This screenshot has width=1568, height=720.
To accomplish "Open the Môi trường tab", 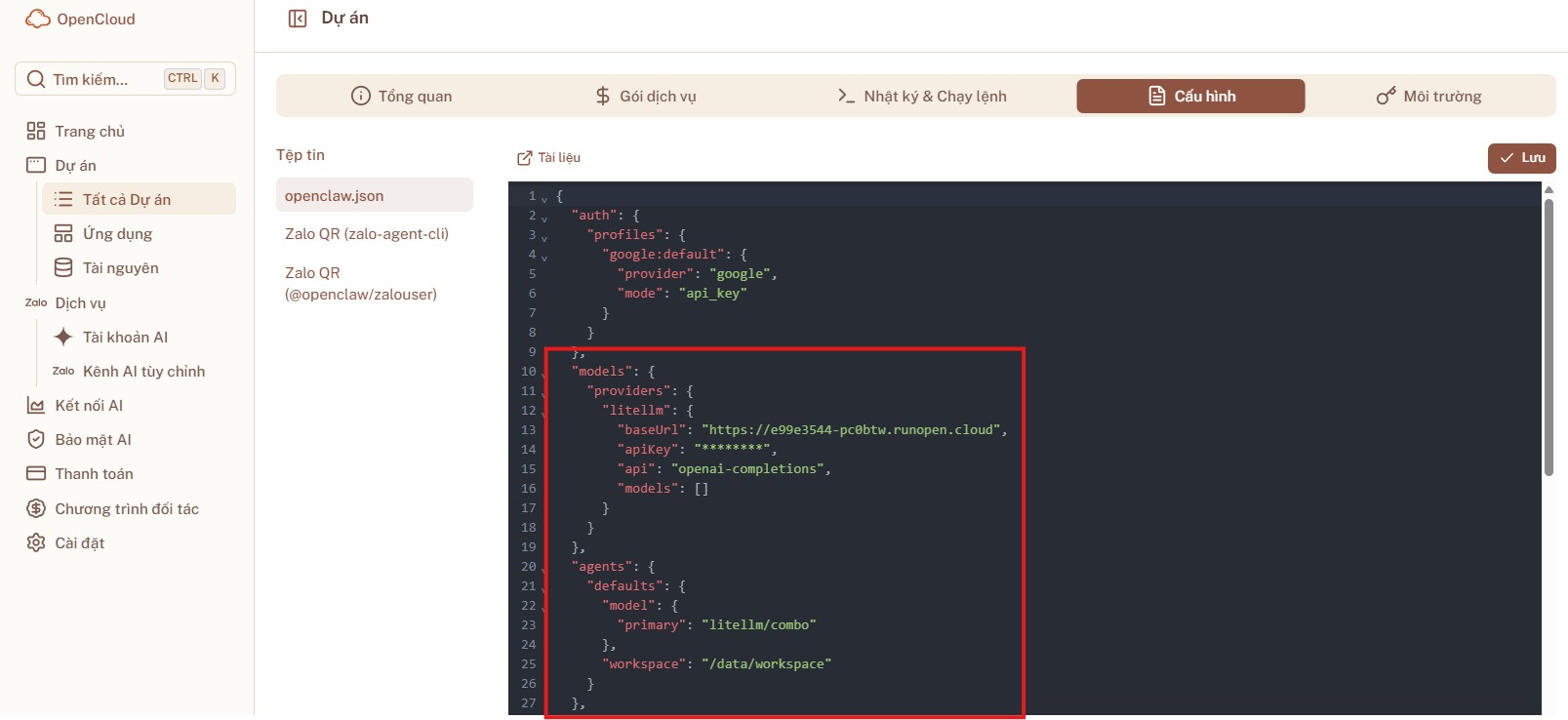I will click(x=1428, y=96).
